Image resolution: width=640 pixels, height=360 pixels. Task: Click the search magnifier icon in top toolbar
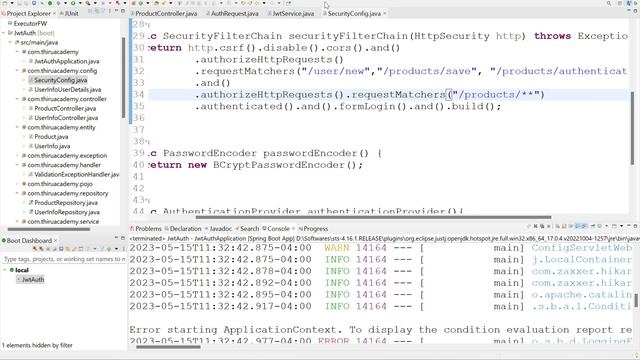609,3
